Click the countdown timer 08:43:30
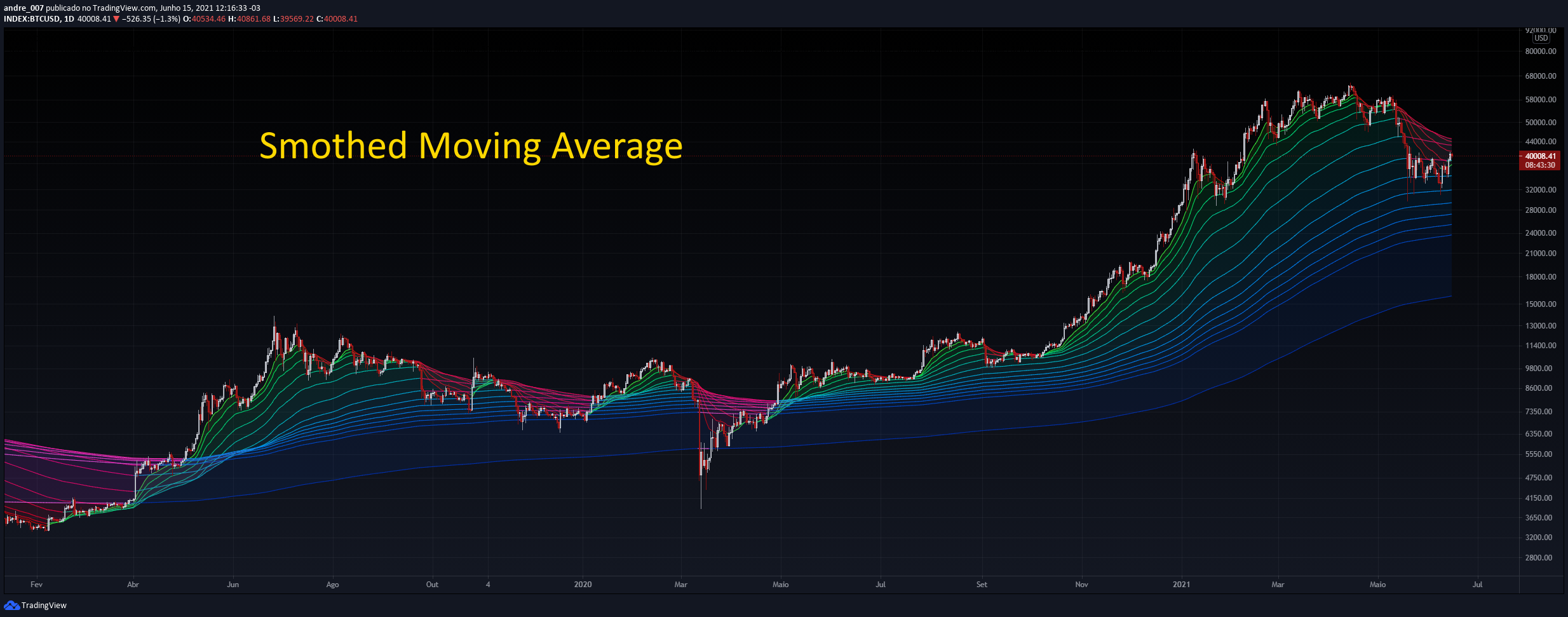Screen dimensions: 1568x617 (x=1540, y=165)
